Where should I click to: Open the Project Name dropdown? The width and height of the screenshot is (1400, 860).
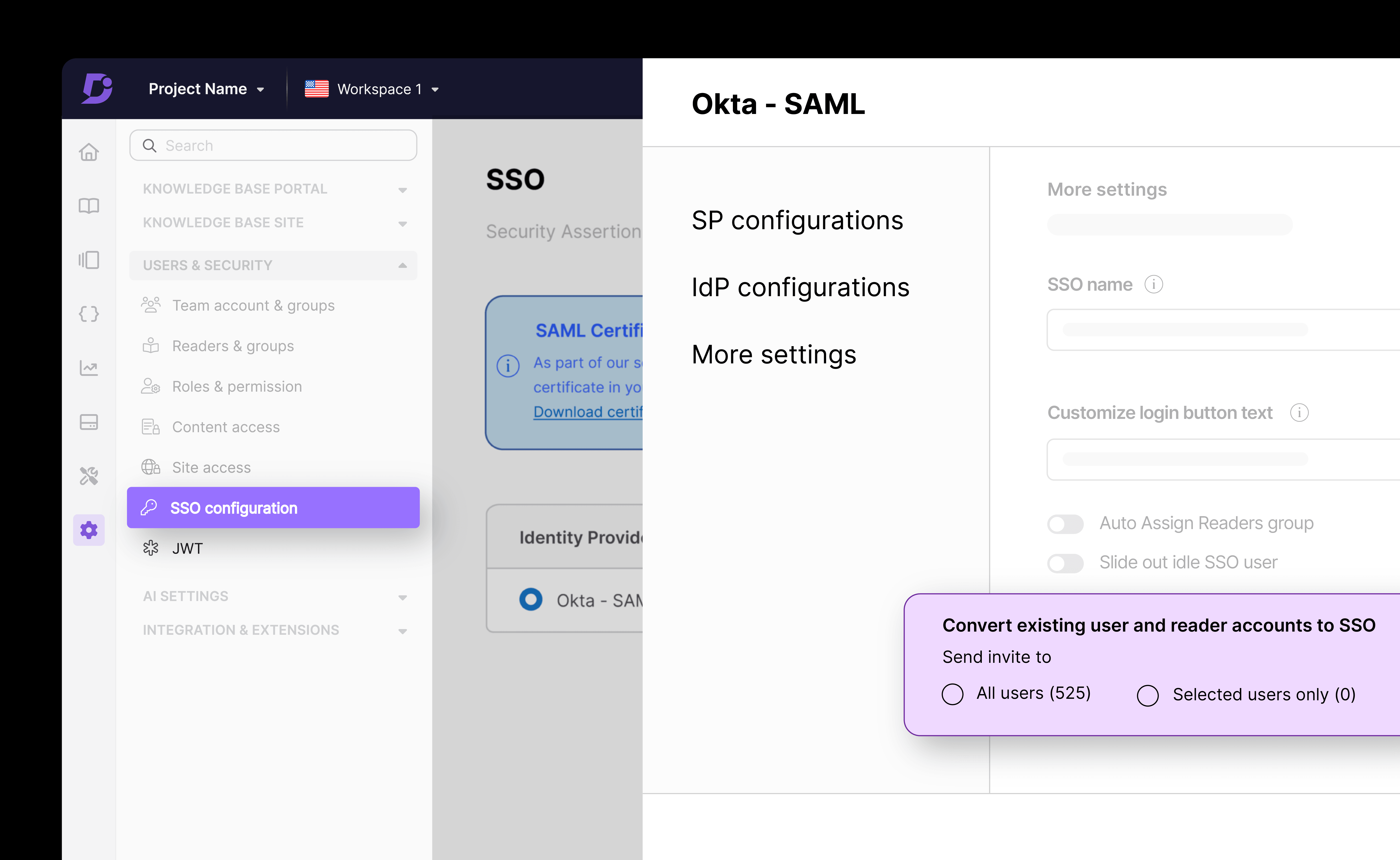pos(206,89)
